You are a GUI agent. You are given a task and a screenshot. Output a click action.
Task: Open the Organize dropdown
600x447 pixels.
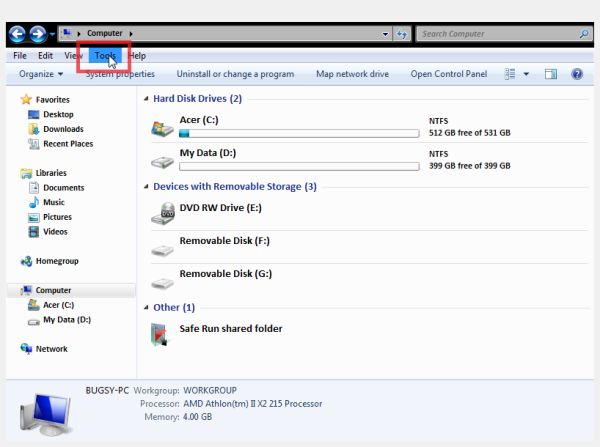pyautogui.click(x=41, y=74)
